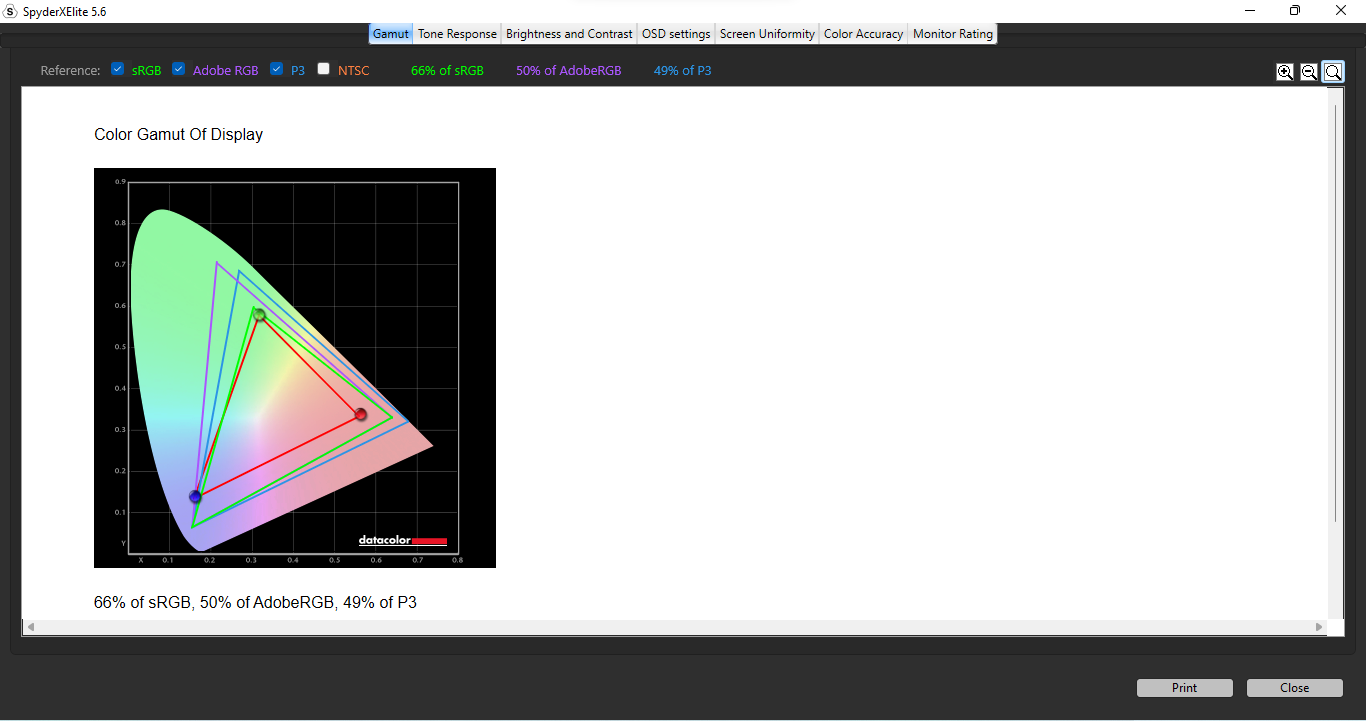Uncheck the sRGB reference checkbox
Screen dimensions: 1366x721
tap(118, 69)
